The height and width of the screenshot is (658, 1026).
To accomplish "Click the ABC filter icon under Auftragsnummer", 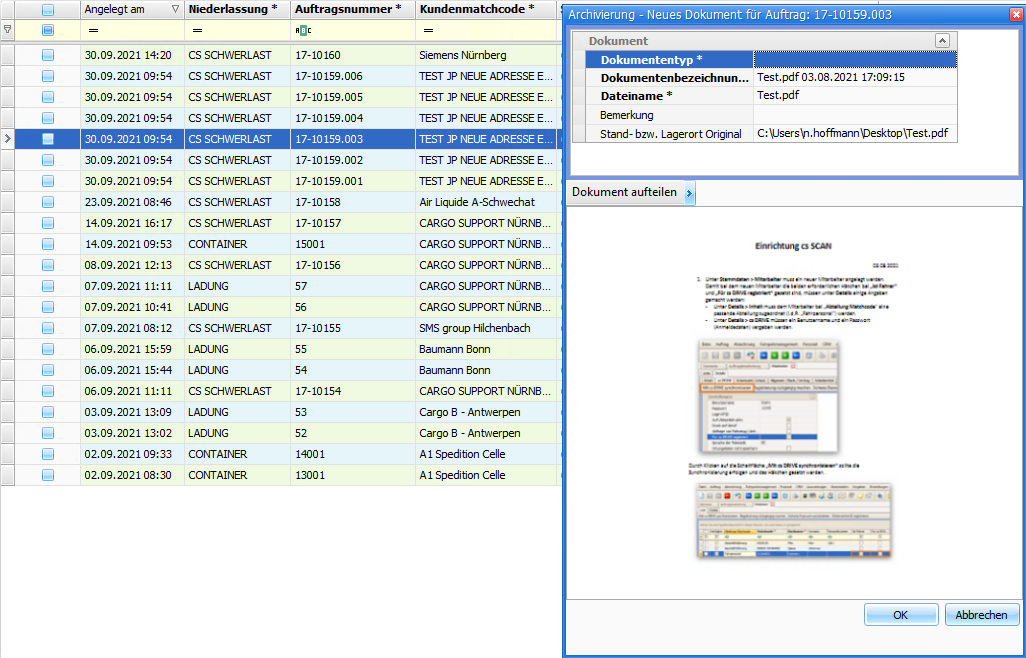I will (x=303, y=30).
